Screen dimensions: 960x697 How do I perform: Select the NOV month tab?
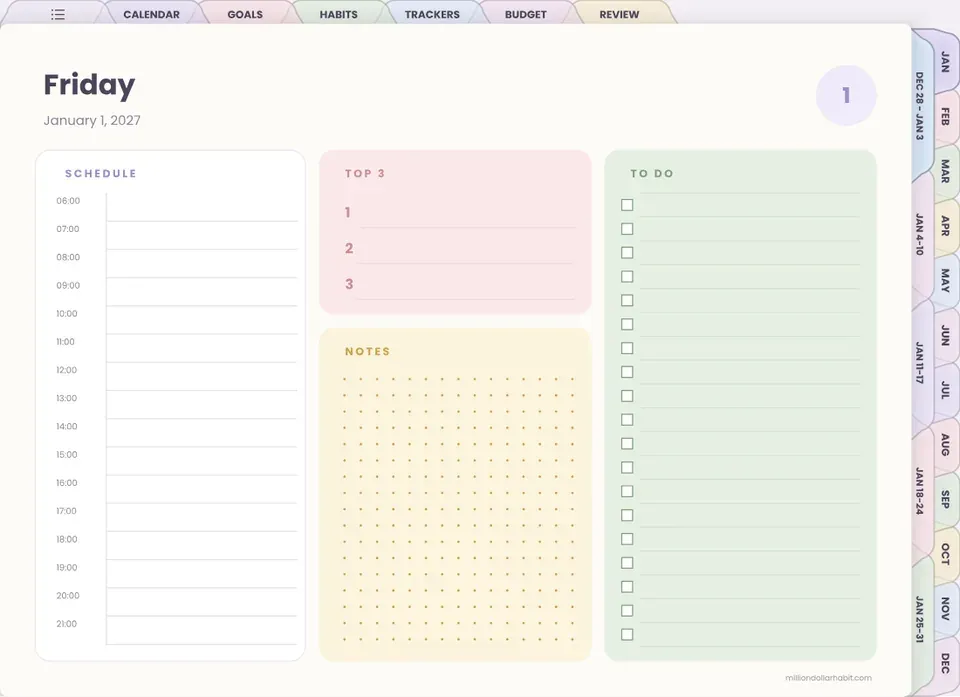pos(945,608)
